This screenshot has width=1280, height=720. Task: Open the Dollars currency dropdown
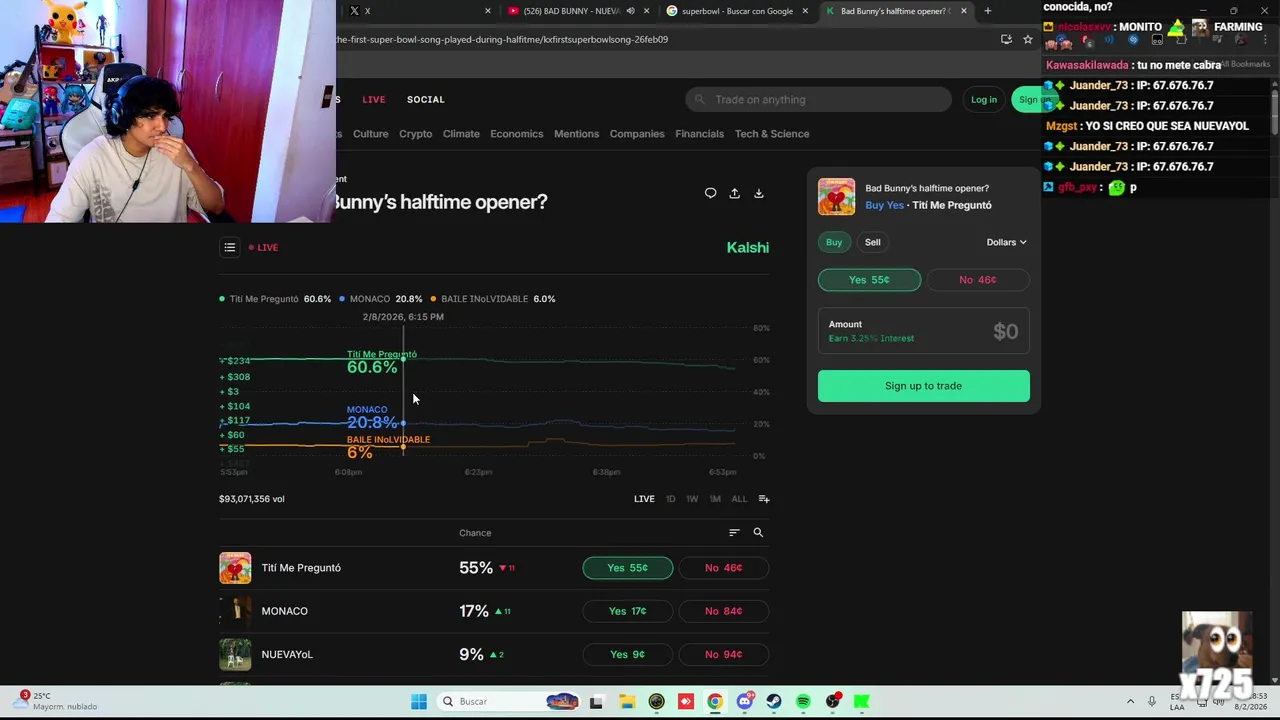pos(1006,242)
